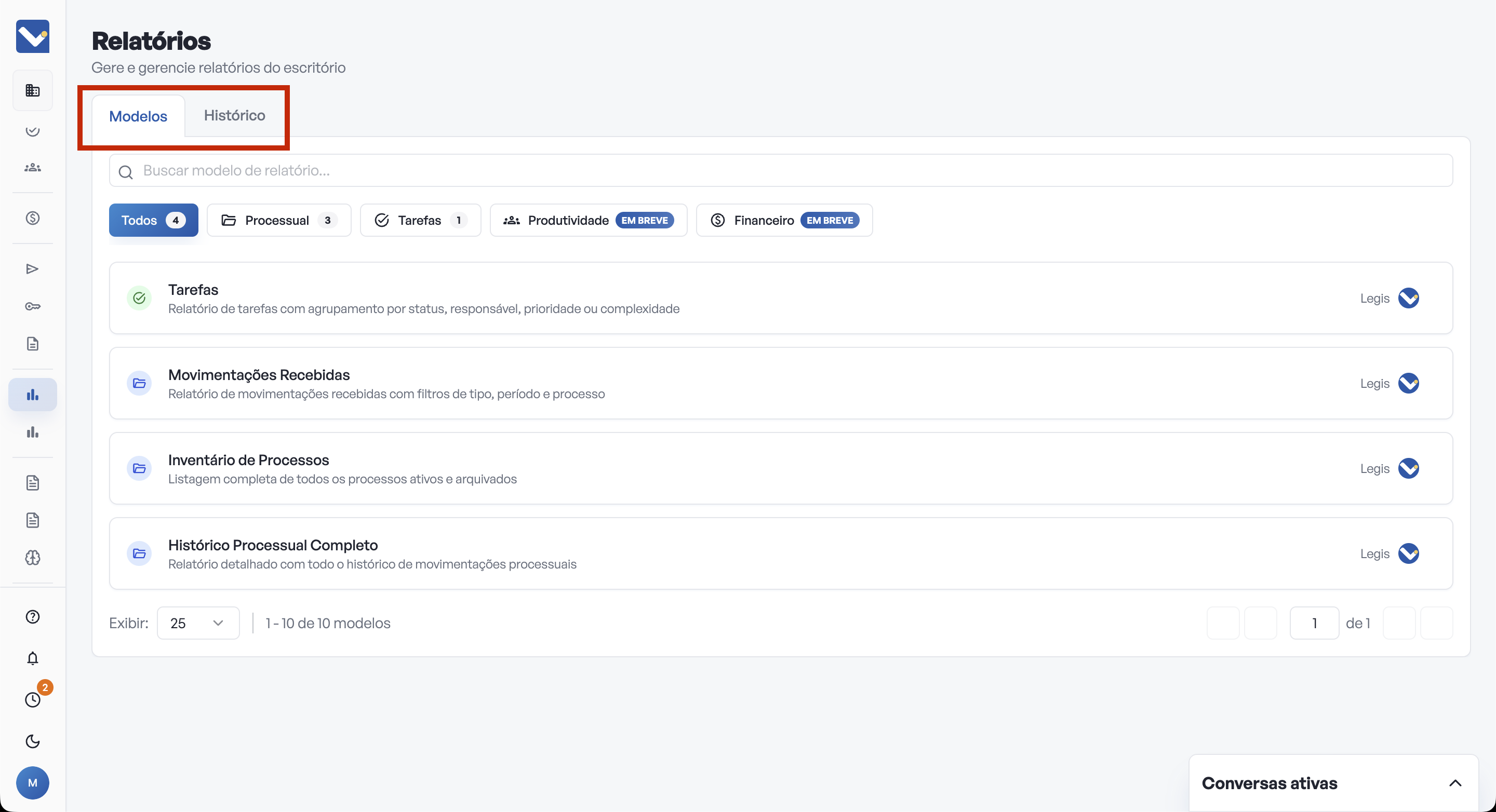
Task: Open the brain AI icon in sidebar
Action: [x=33, y=558]
